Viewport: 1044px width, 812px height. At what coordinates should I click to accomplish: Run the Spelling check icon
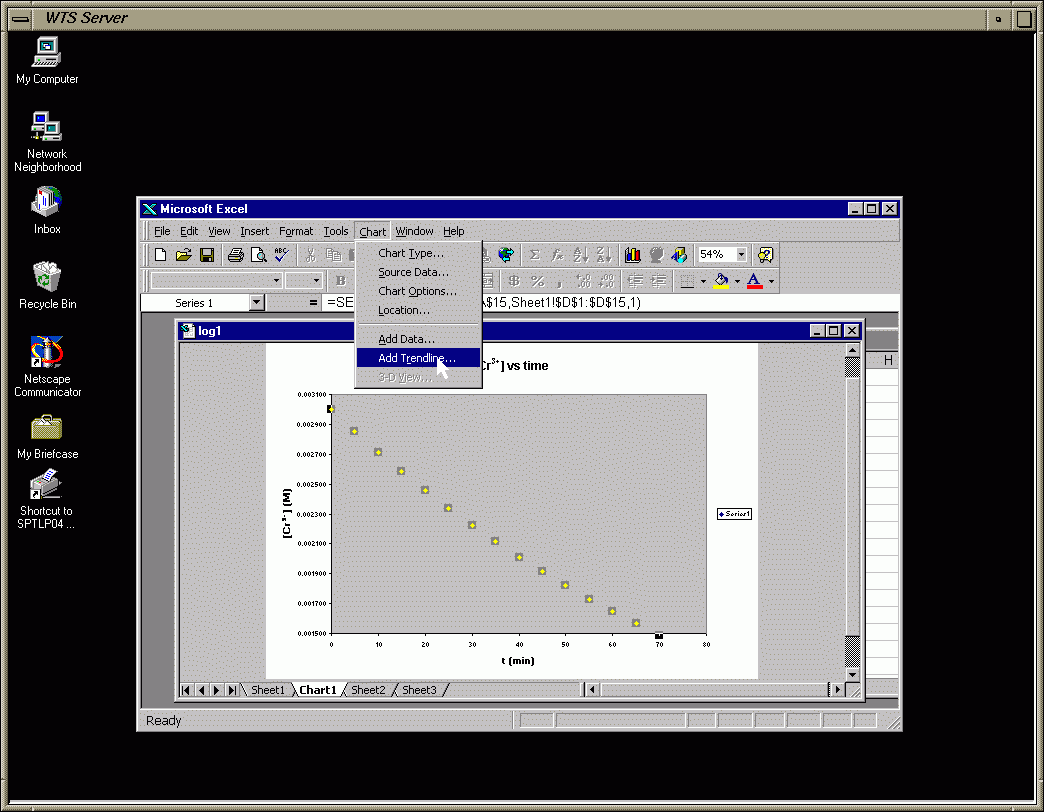[282, 255]
